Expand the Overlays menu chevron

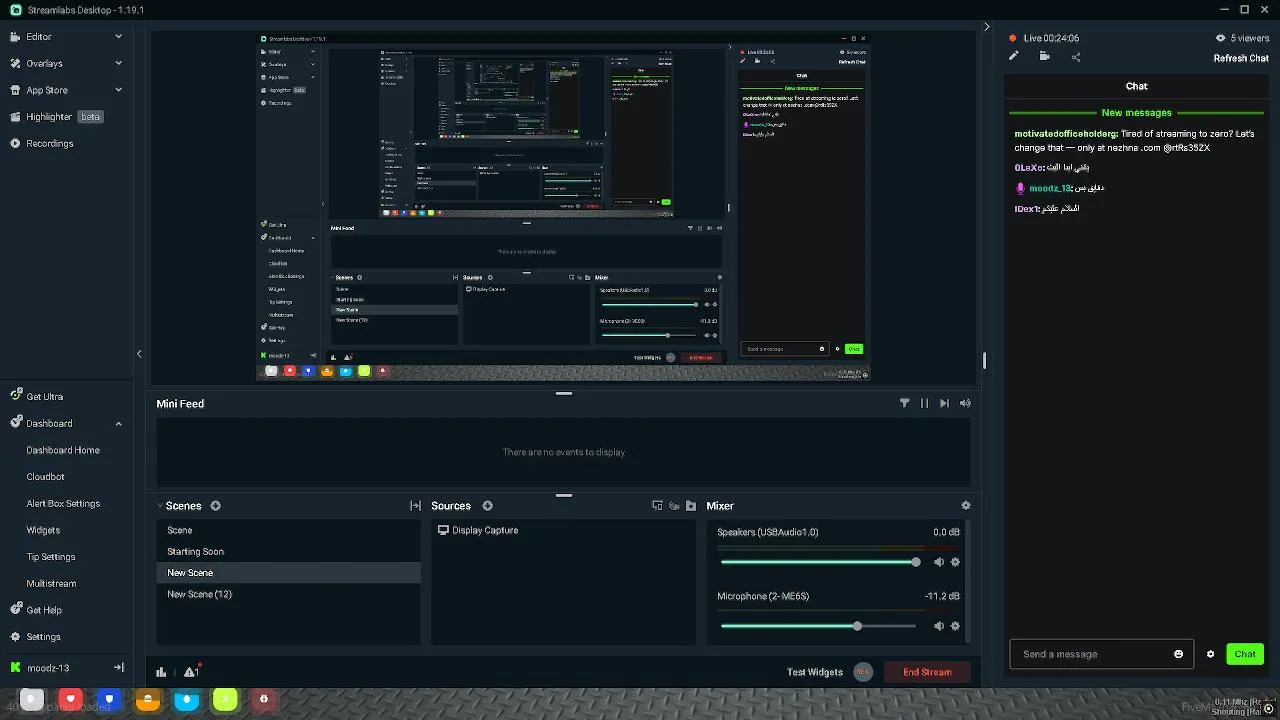[118, 63]
